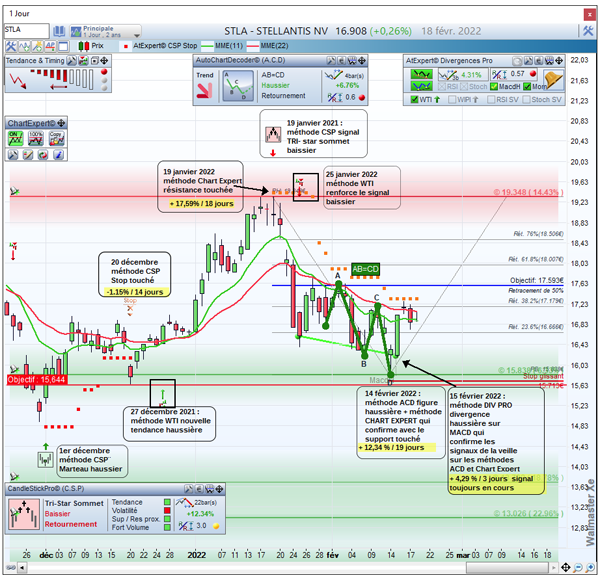Click the back-arrow icon in AutoChartDecoder header
The width and height of the screenshot is (600, 580).
(341, 60)
